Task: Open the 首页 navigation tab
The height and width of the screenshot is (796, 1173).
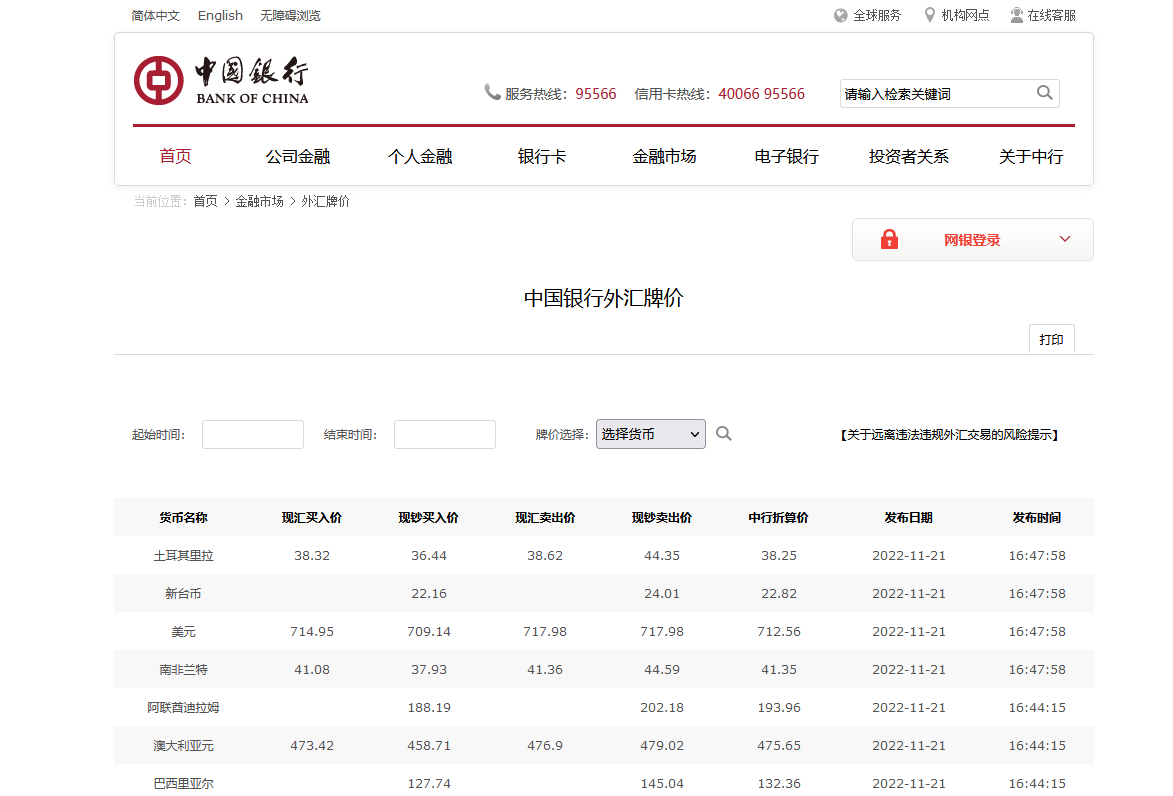Action: [x=176, y=156]
